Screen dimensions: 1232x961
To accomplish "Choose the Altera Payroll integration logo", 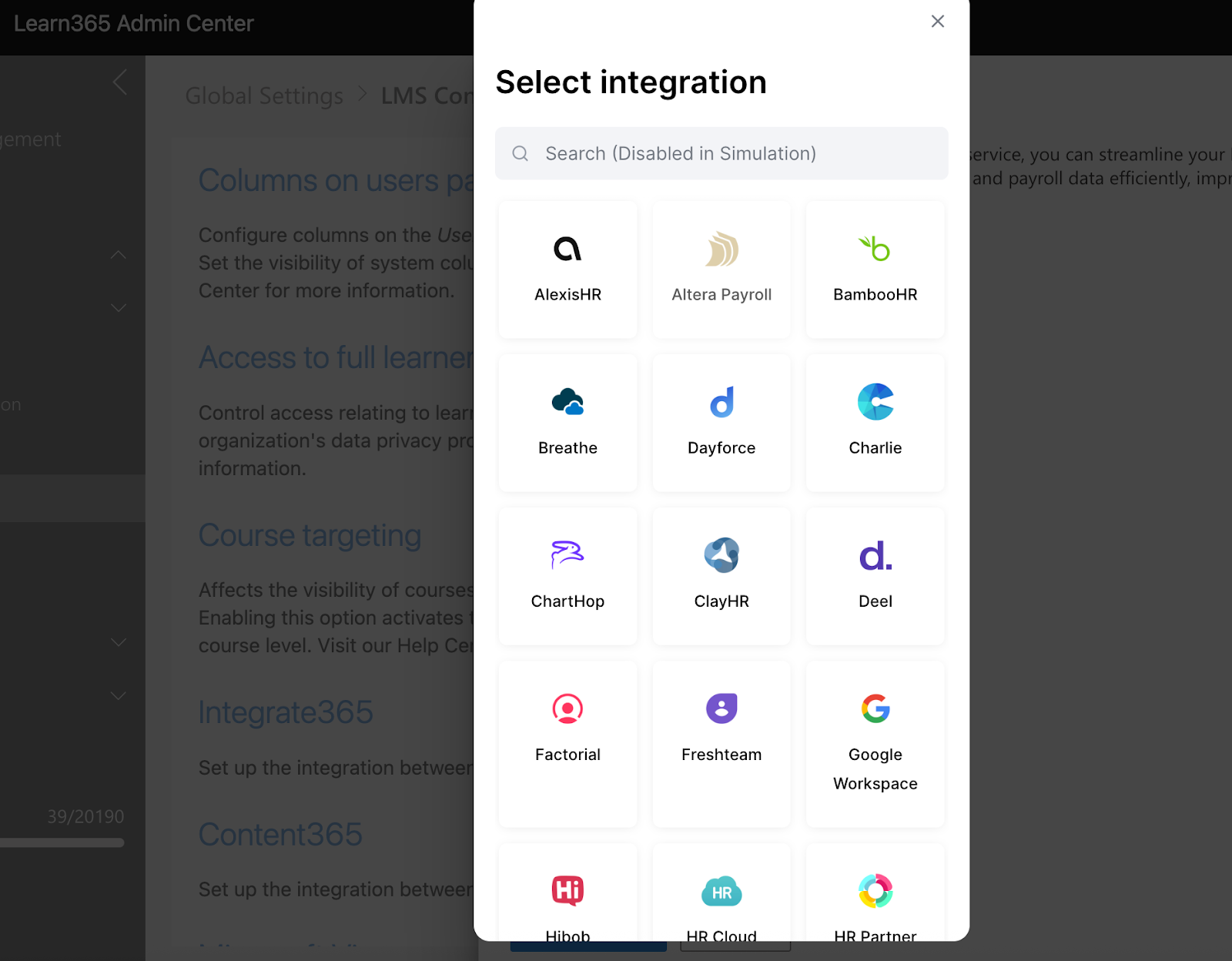I will [721, 249].
